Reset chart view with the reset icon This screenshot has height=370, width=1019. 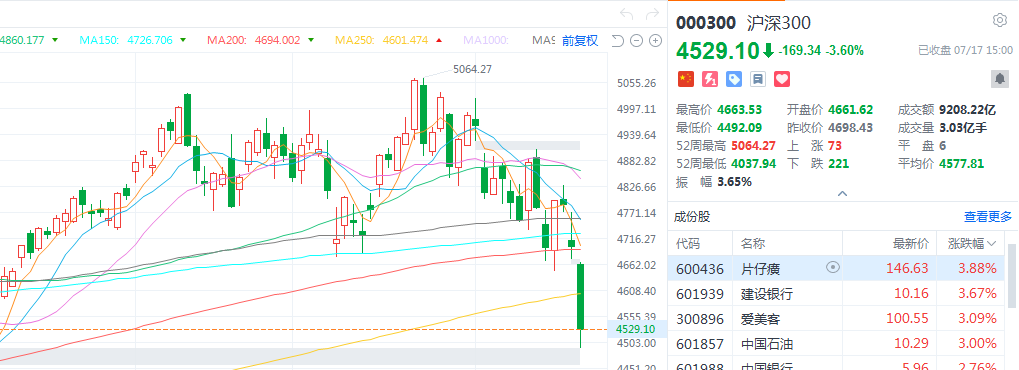(x=618, y=40)
